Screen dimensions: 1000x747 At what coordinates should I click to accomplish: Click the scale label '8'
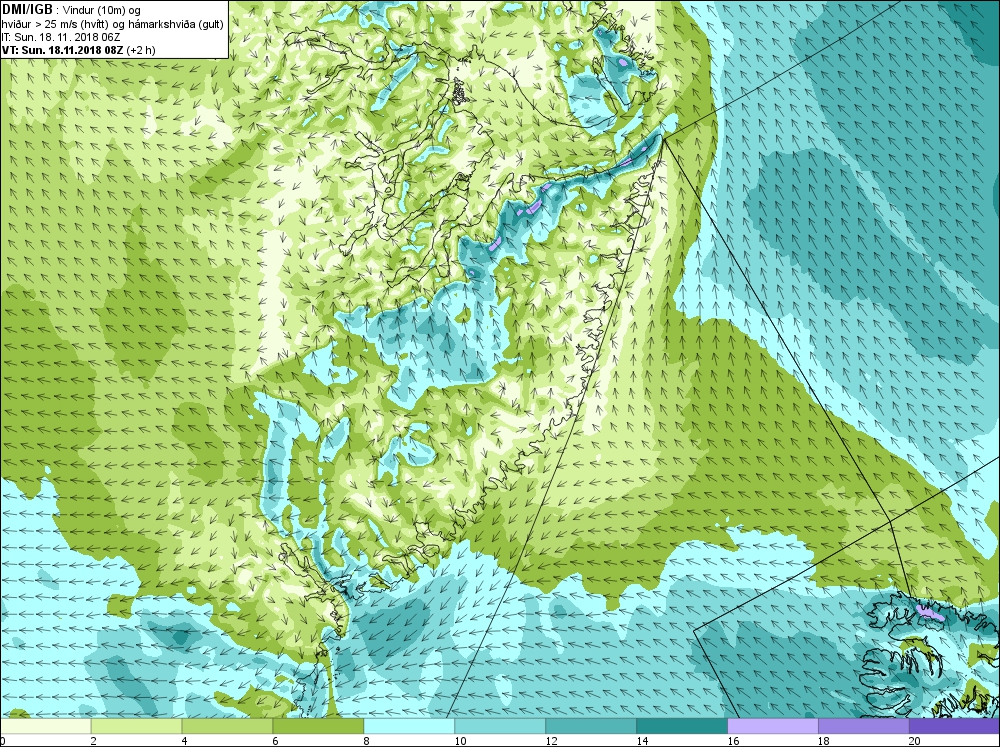(367, 741)
